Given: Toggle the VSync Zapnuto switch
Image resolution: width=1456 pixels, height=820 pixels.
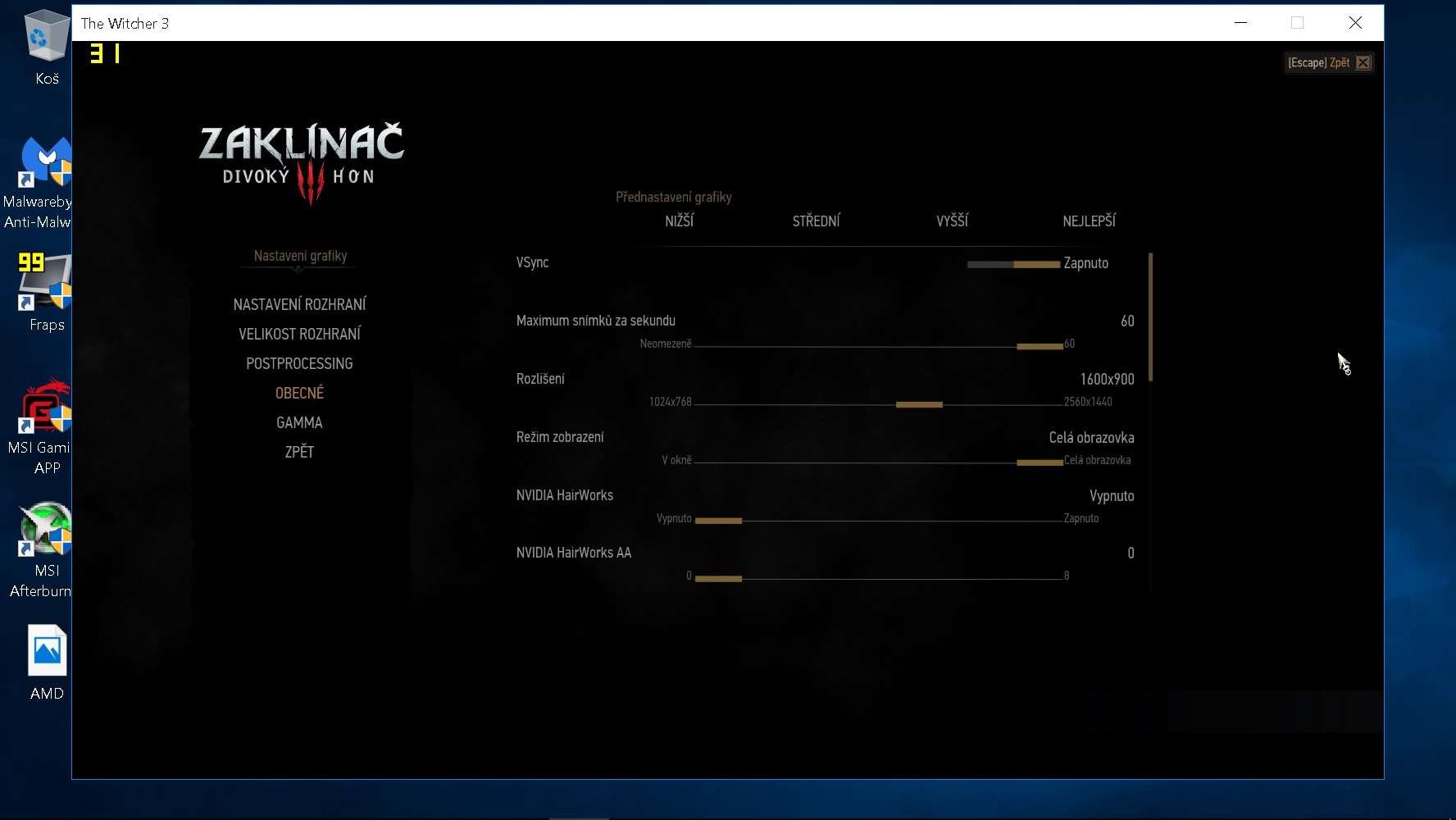Looking at the screenshot, I should (1013, 264).
